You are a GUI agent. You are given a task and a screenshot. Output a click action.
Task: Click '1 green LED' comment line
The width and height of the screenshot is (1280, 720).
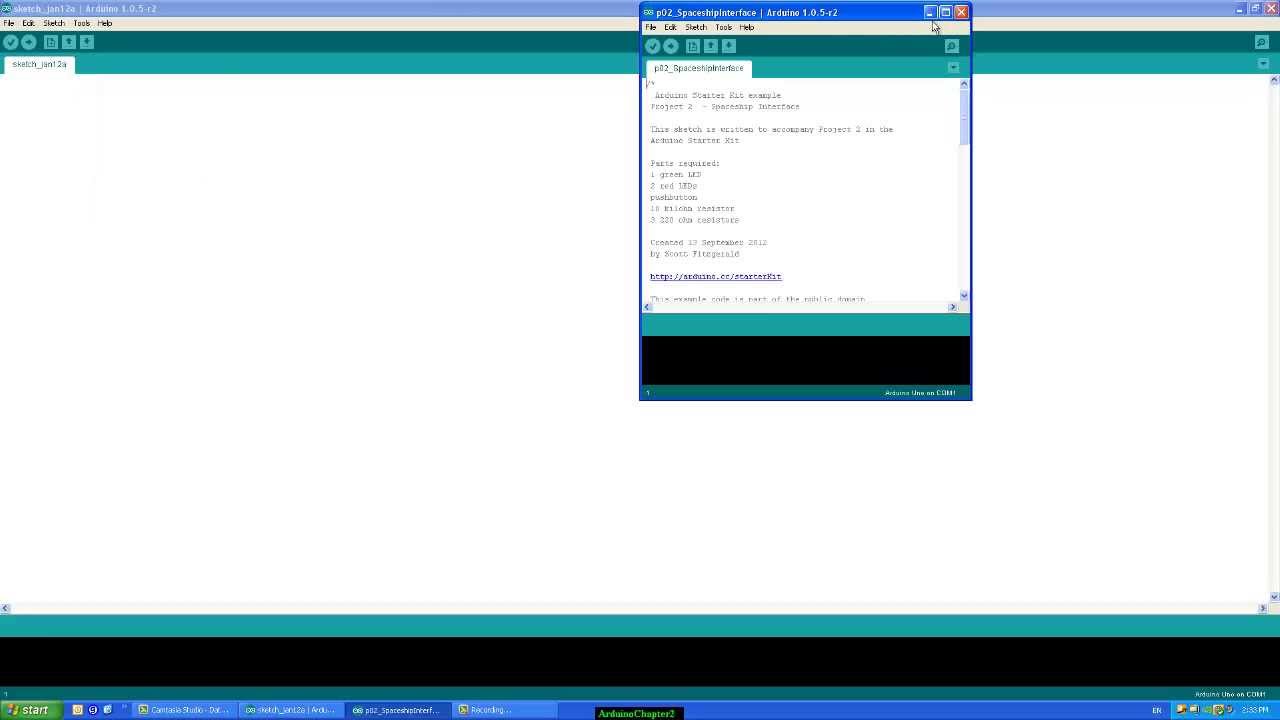click(676, 174)
